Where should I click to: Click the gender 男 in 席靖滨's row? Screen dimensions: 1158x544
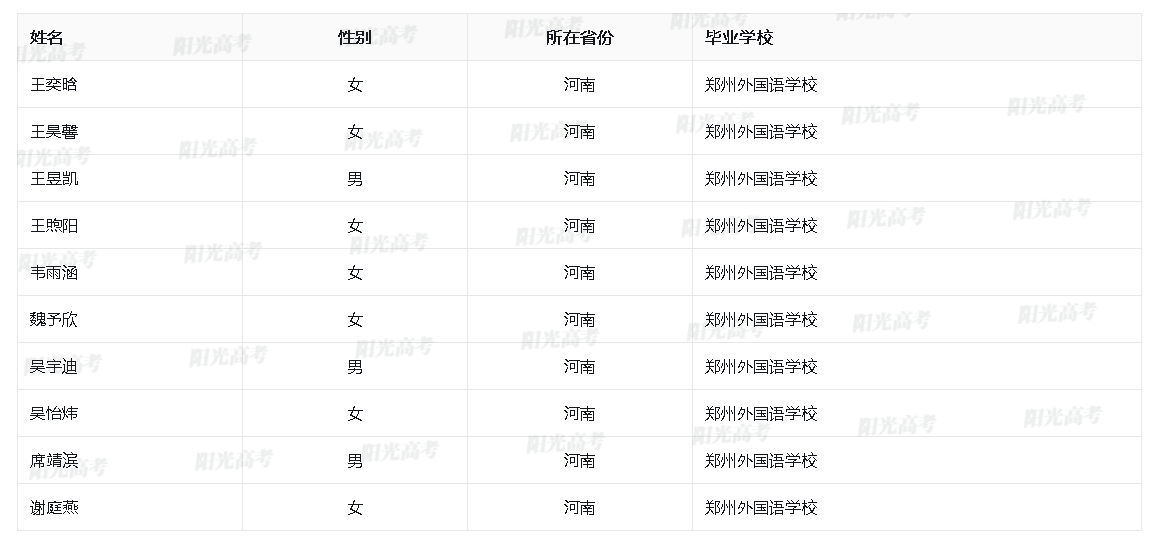coord(355,461)
